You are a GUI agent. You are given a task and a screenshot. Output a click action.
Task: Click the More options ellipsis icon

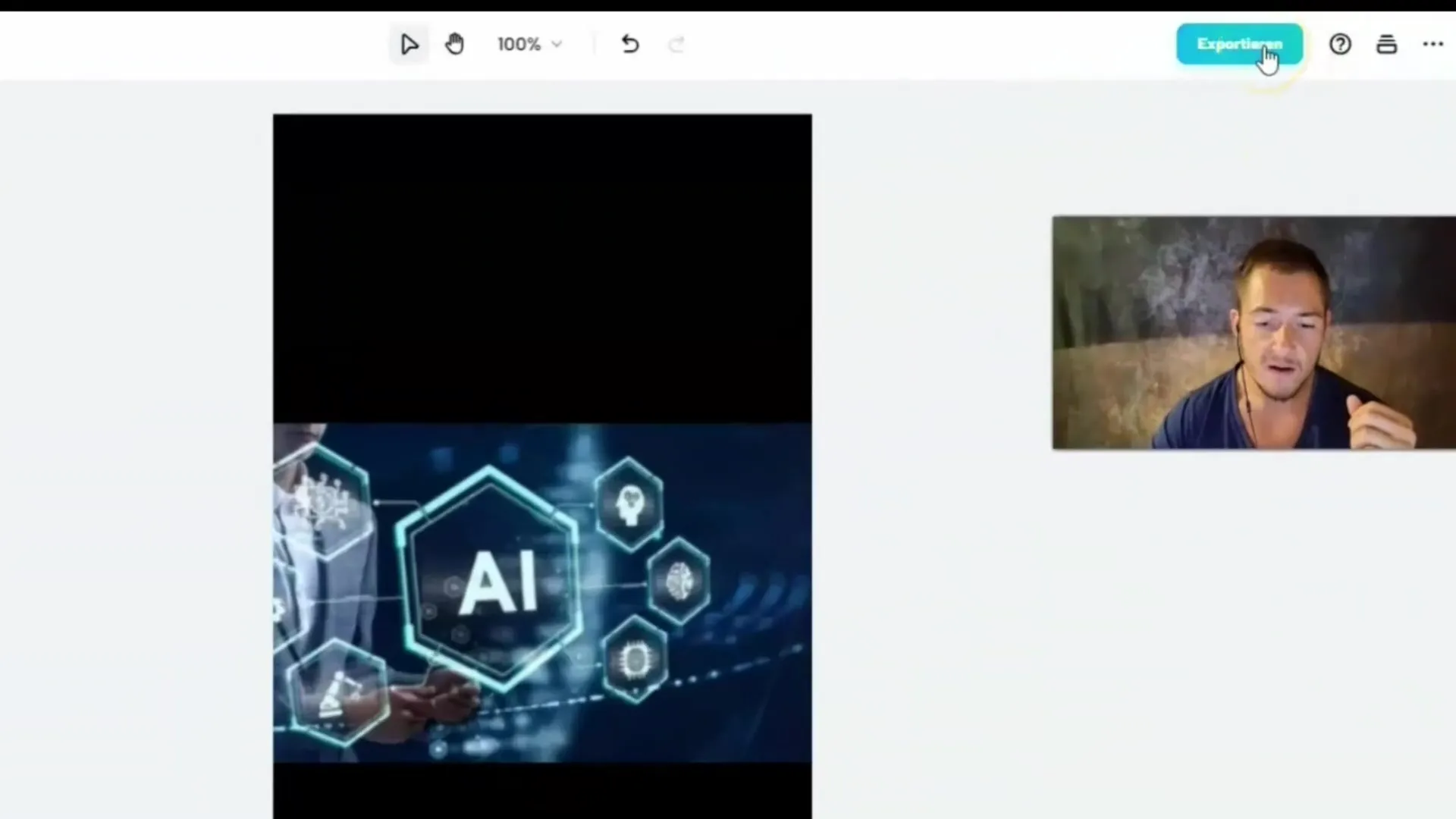[x=1432, y=44]
